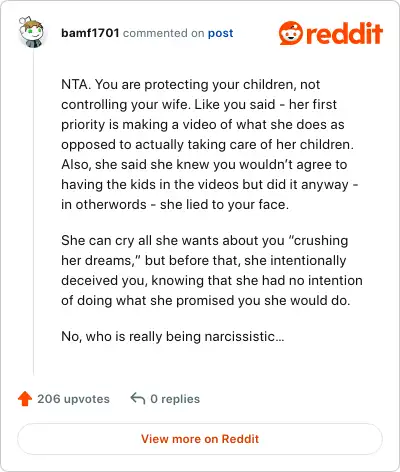Click the line starting "Also, she said she knew"
The width and height of the screenshot is (400, 472).
point(204,165)
